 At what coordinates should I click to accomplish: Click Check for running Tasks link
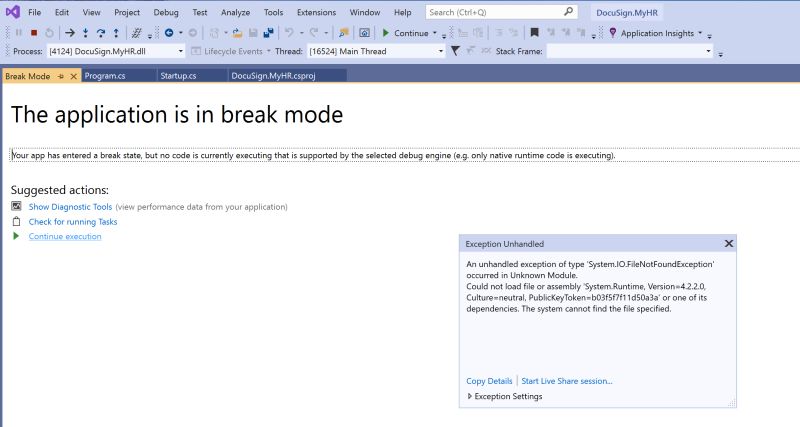73,221
